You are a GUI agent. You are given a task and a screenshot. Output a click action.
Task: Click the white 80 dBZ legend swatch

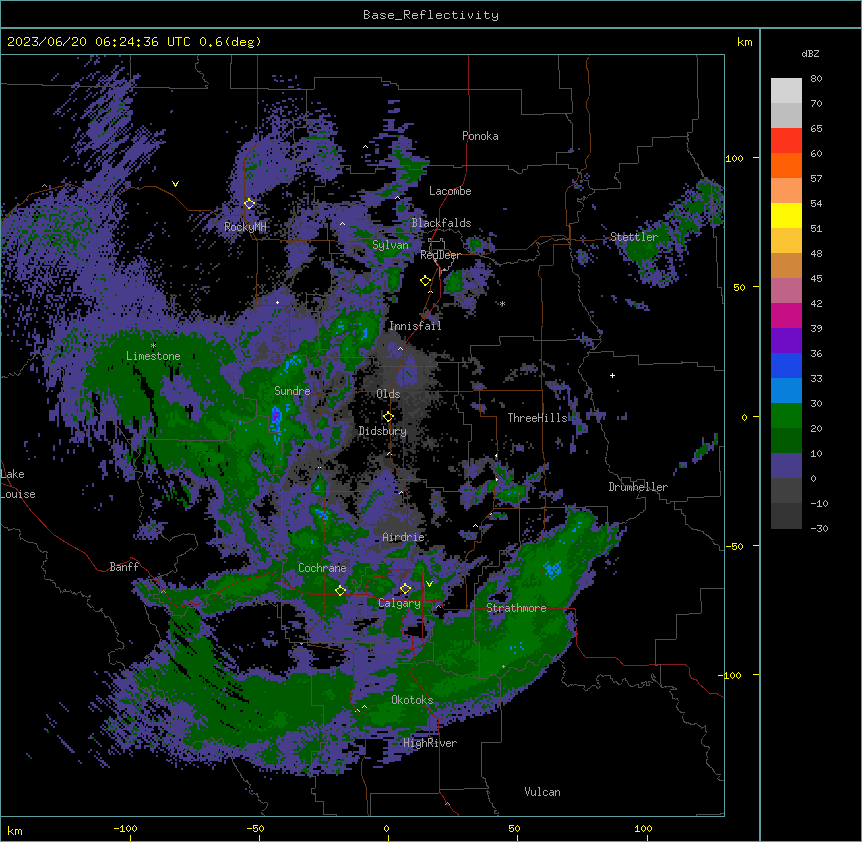[x=786, y=91]
